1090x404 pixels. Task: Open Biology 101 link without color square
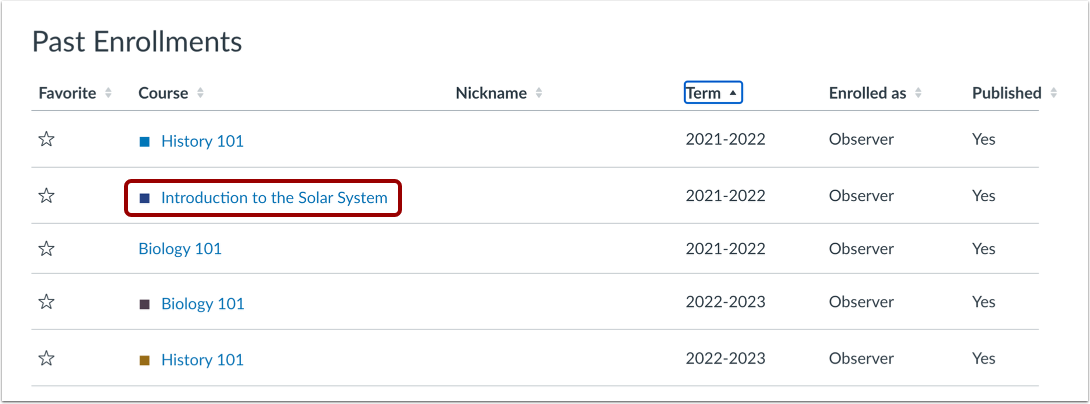point(180,249)
